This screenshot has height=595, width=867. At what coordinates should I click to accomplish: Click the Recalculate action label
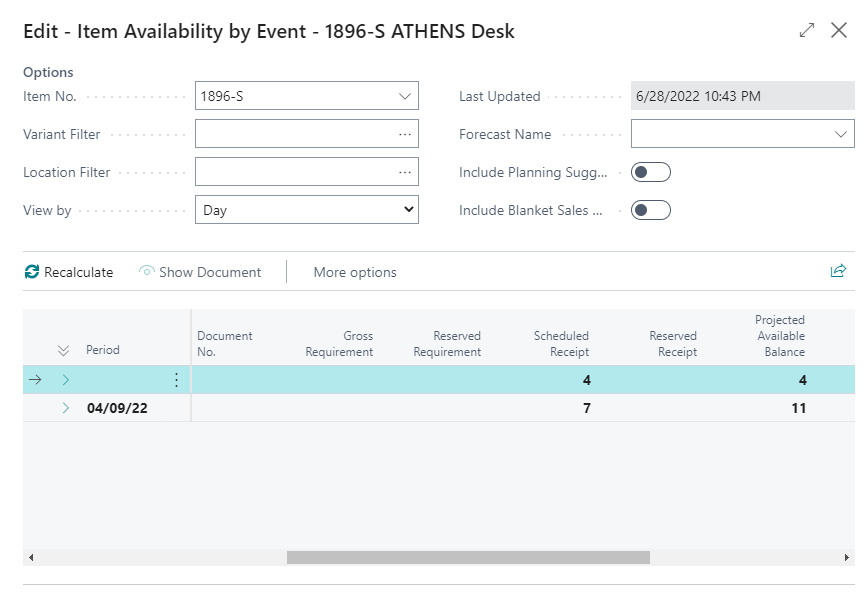coord(79,272)
